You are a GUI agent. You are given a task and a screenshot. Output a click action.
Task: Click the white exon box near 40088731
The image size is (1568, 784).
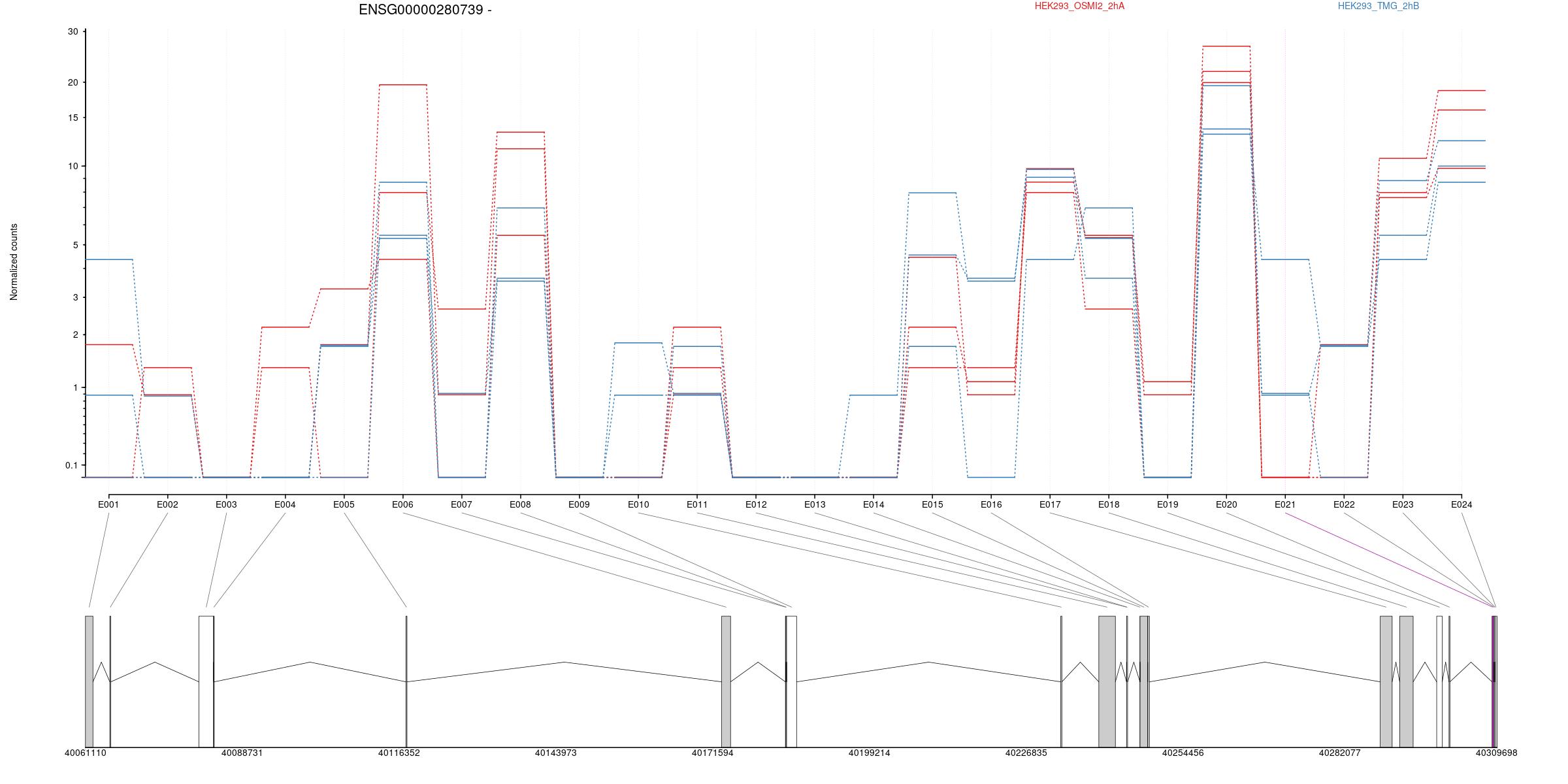[x=206, y=681]
